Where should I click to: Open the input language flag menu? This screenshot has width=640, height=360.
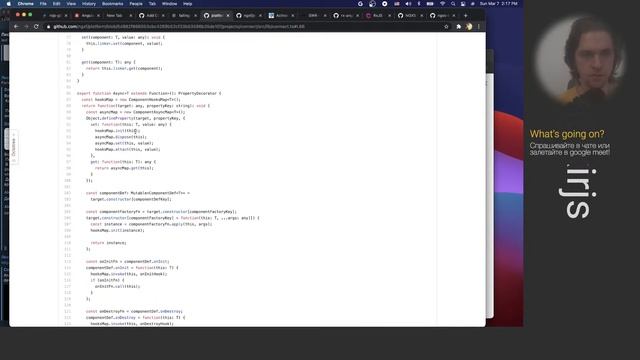coord(397,4)
